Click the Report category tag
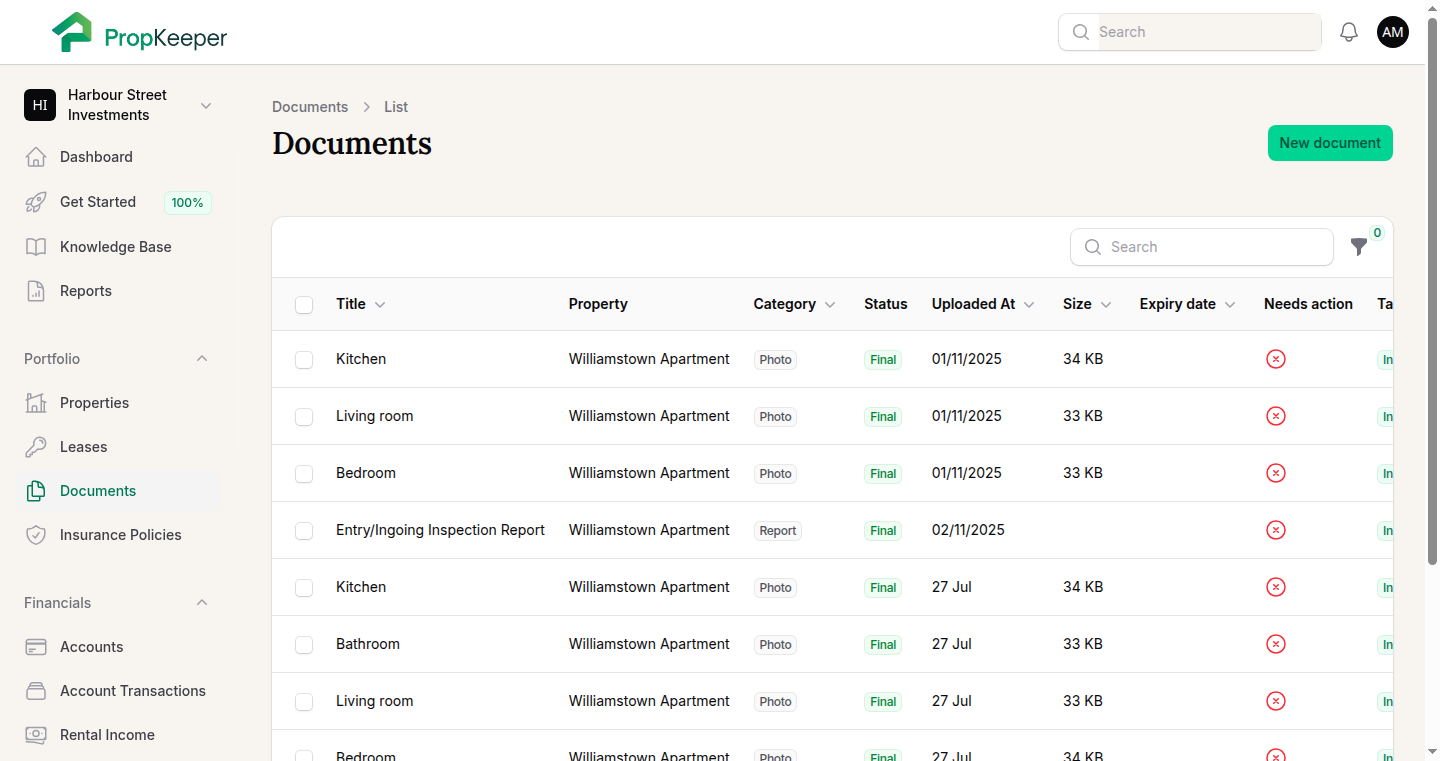The height and width of the screenshot is (761, 1440). click(778, 531)
